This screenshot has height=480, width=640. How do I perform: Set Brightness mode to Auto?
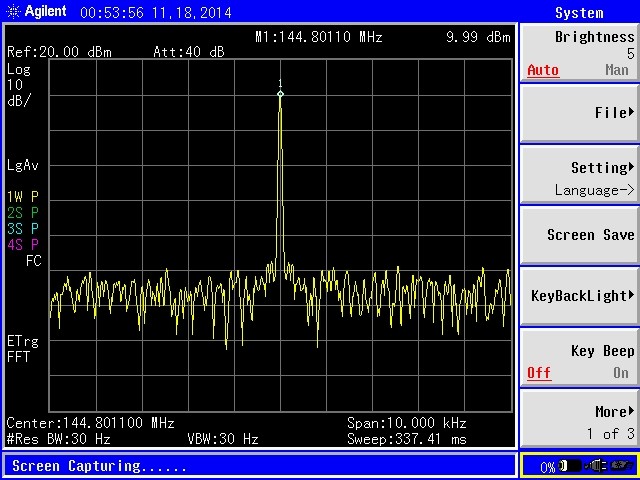point(542,70)
